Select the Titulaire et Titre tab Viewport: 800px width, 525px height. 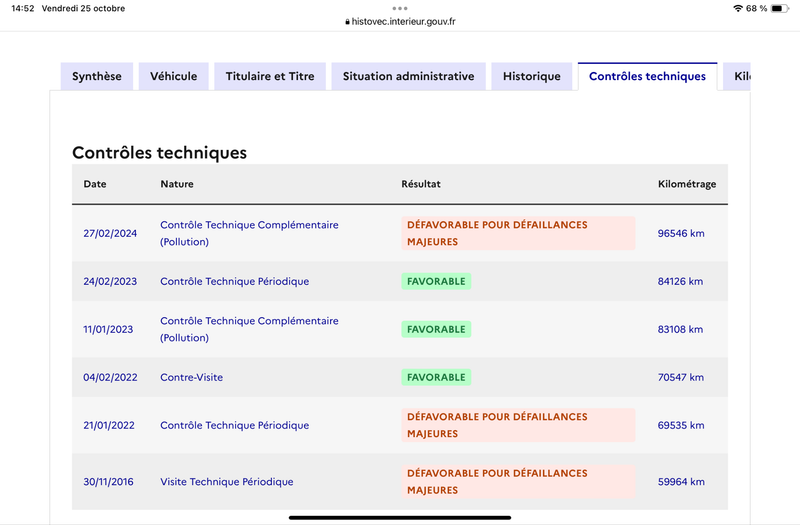[x=270, y=77]
